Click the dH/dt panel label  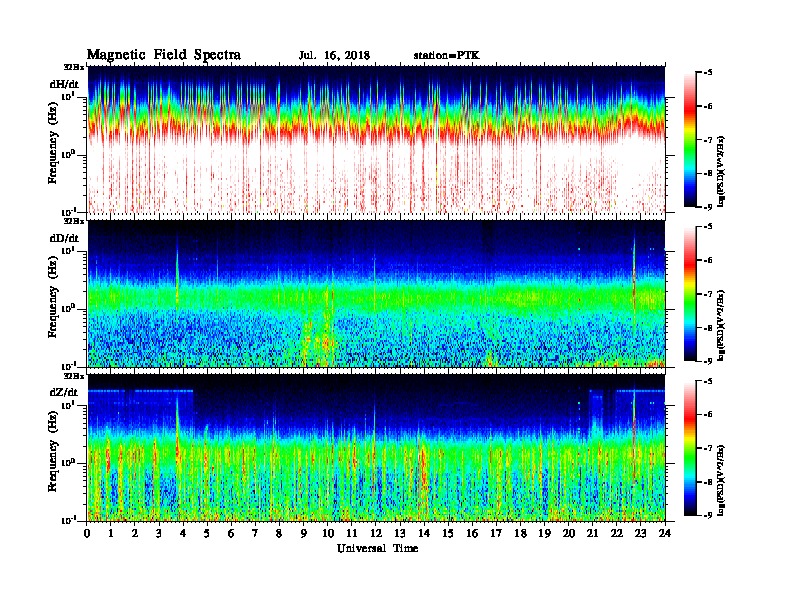click(x=64, y=84)
